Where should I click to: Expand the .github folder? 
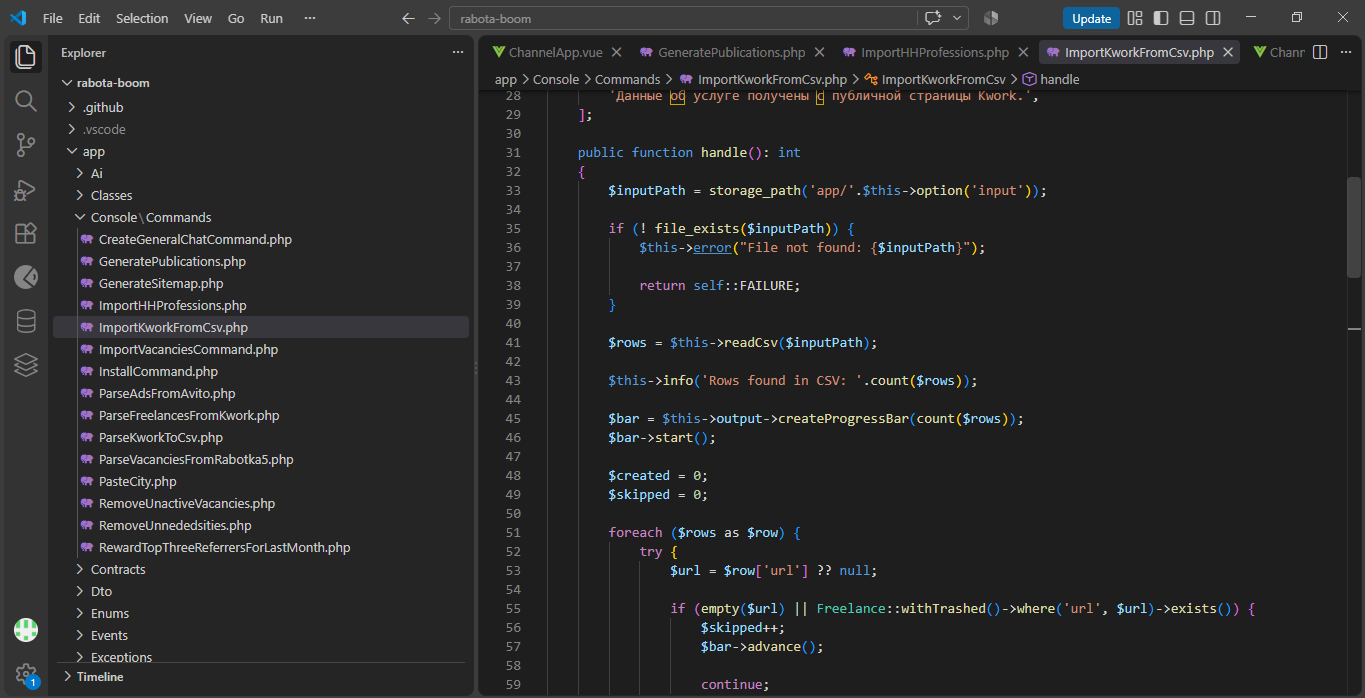[x=260, y=107]
